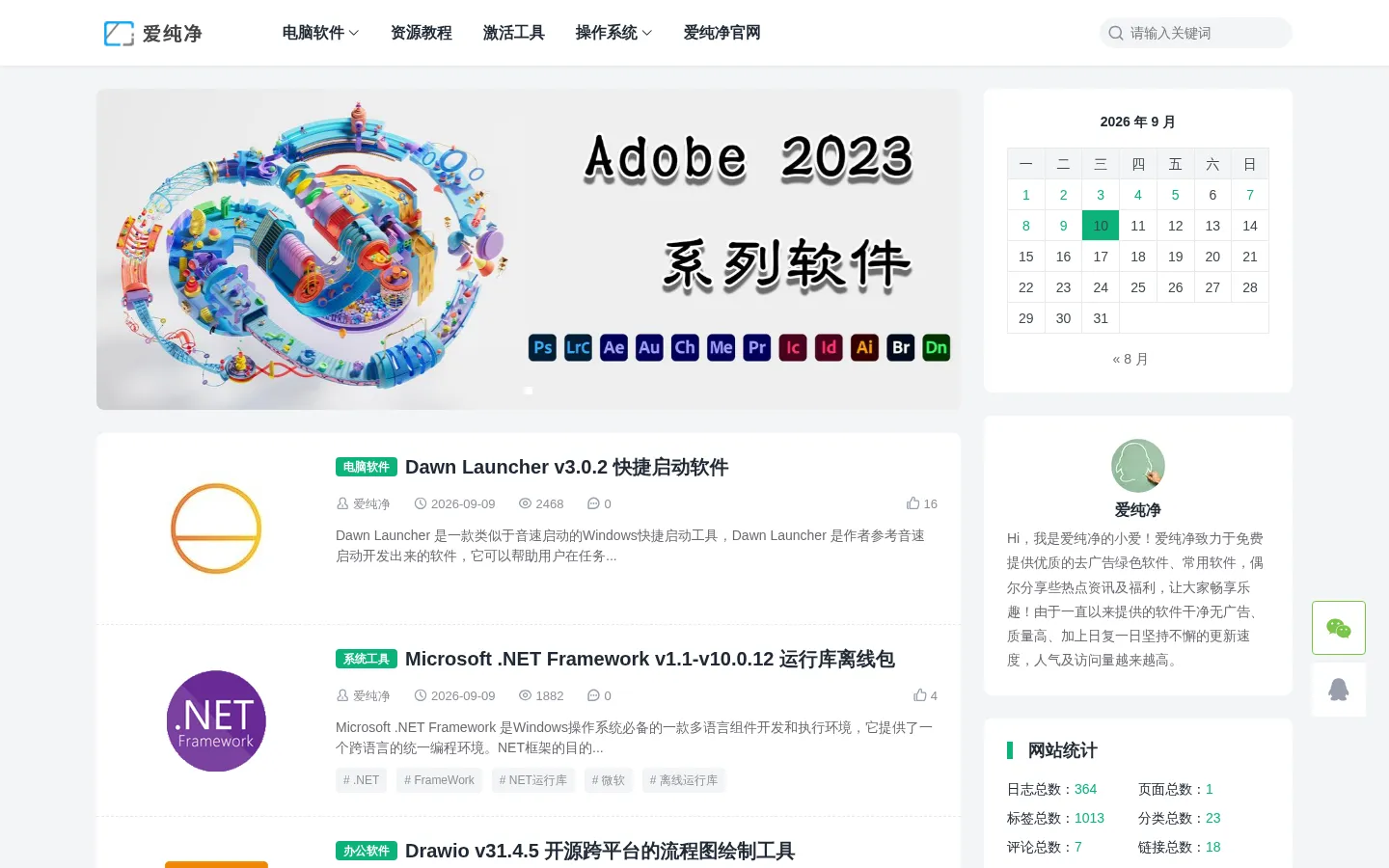Viewport: 1389px width, 868px height.
Task: Click the # 微软 tag
Action: click(x=608, y=780)
